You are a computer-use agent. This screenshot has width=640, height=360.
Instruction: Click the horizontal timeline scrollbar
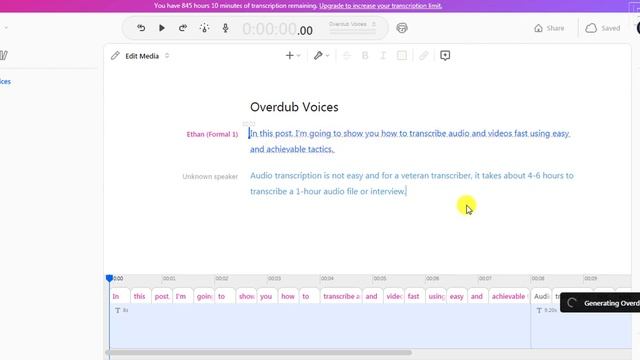(x=259, y=352)
